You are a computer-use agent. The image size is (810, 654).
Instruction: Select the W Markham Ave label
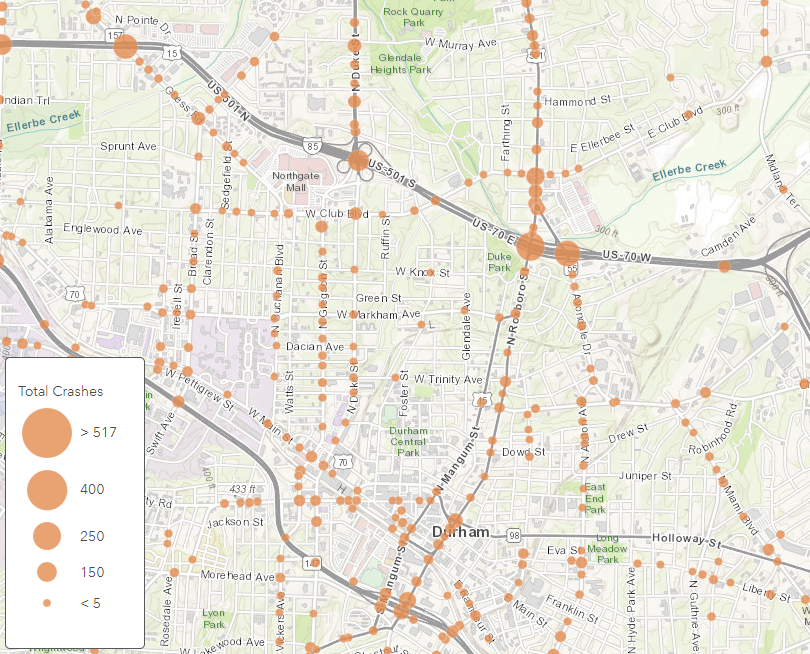(x=379, y=314)
